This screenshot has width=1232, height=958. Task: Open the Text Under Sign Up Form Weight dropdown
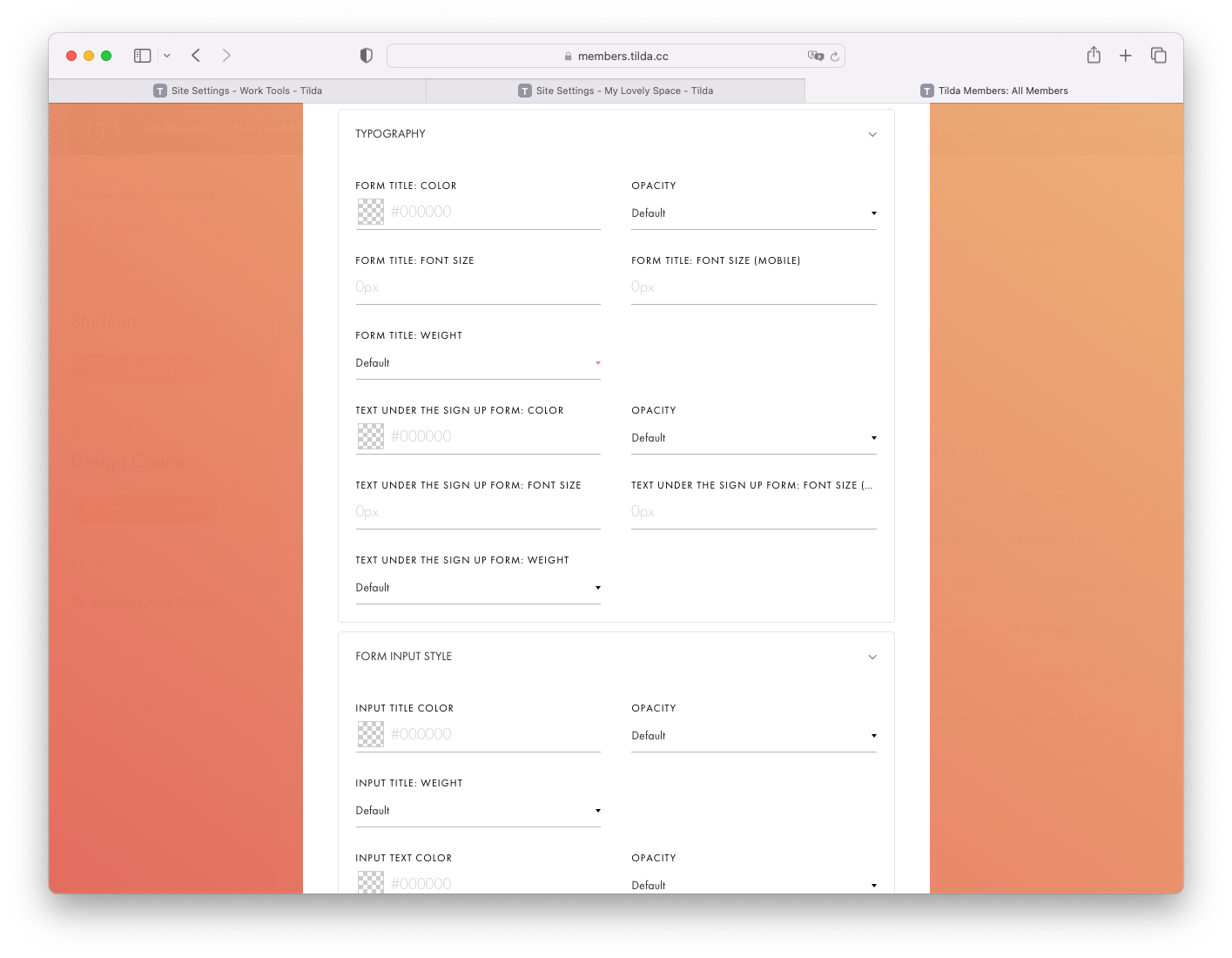[477, 587]
